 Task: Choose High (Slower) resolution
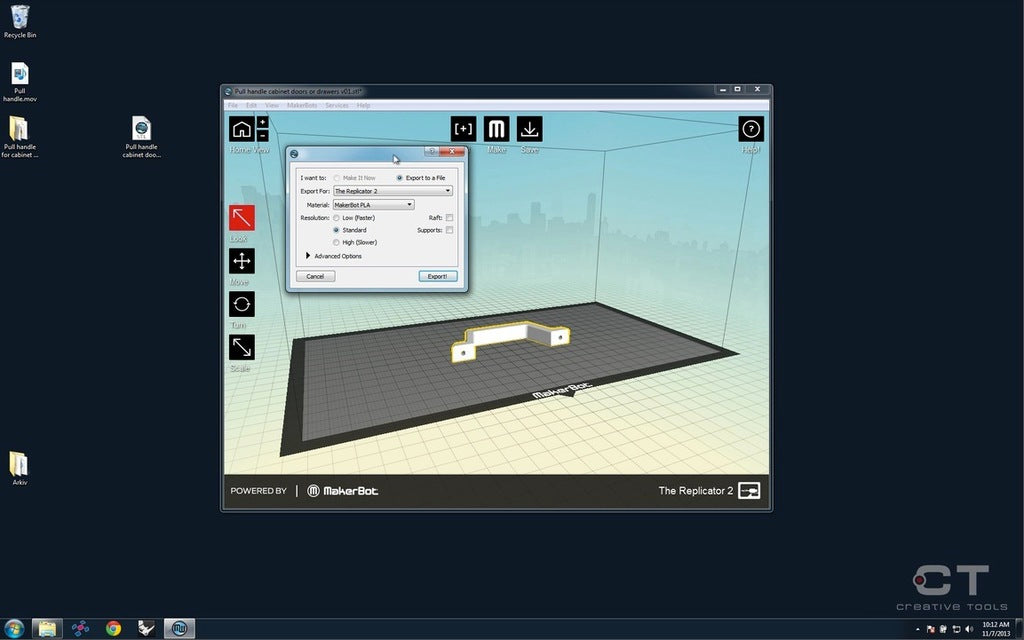coord(355,242)
